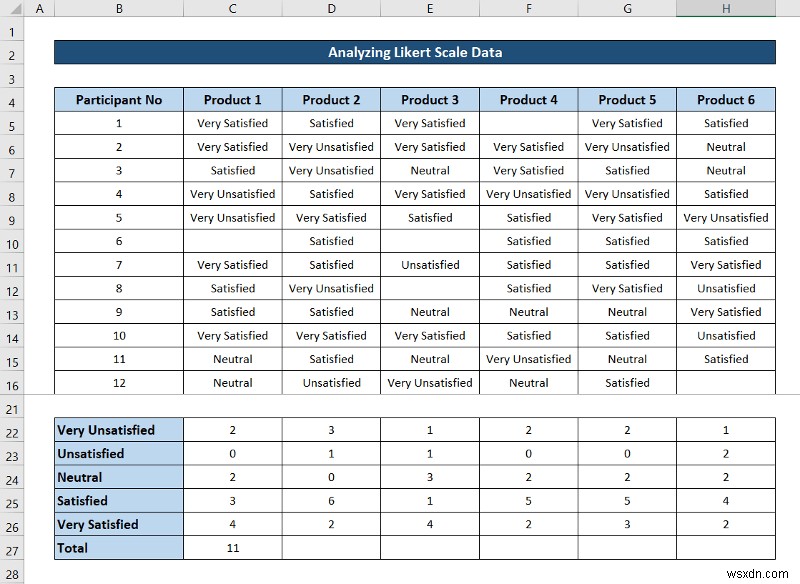This screenshot has height=584, width=800.
Task: Select the Very Satisfied summary row label
Action: click(119, 524)
